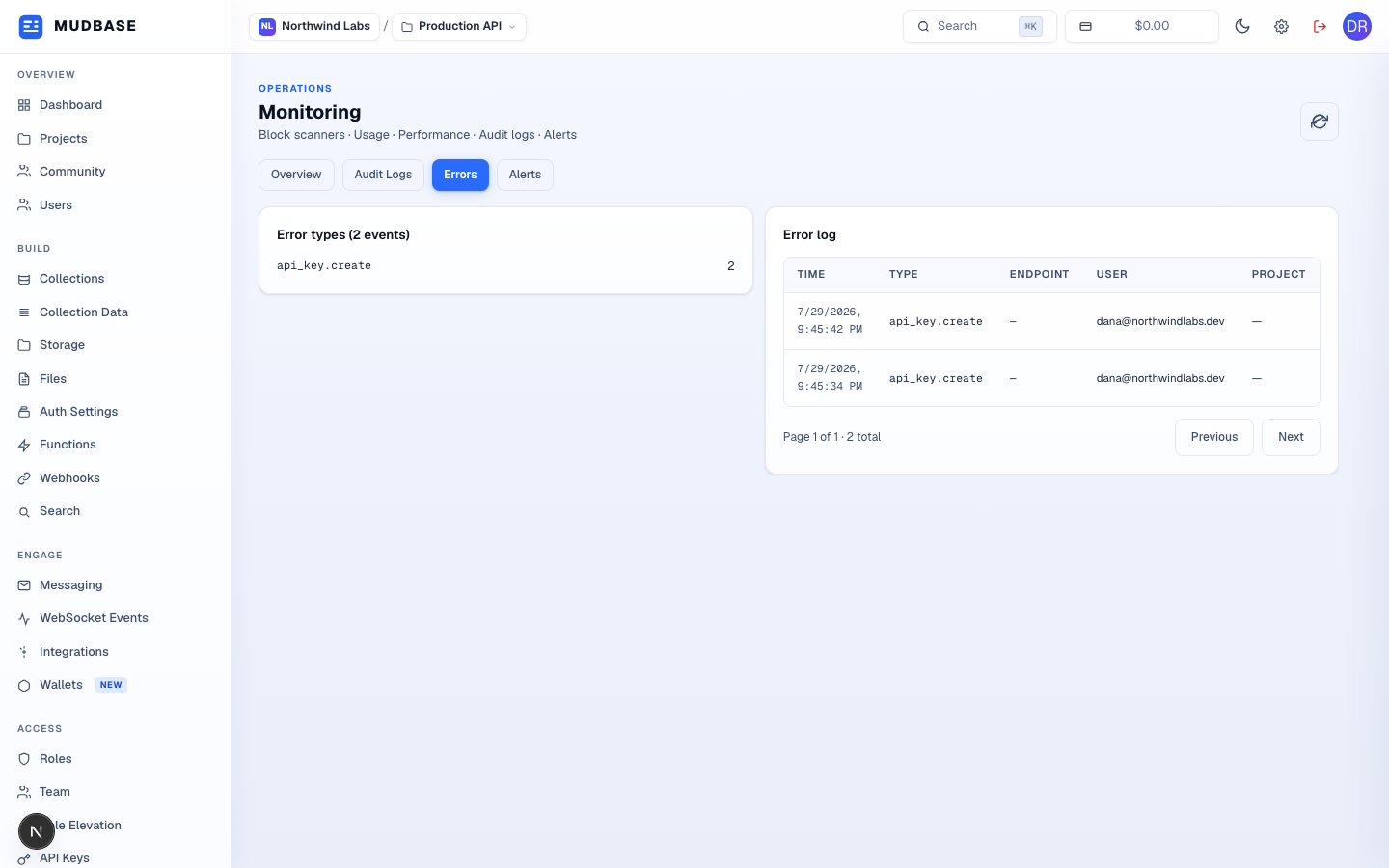The image size is (1389, 868).
Task: Click the Error log heading
Action: [809, 234]
